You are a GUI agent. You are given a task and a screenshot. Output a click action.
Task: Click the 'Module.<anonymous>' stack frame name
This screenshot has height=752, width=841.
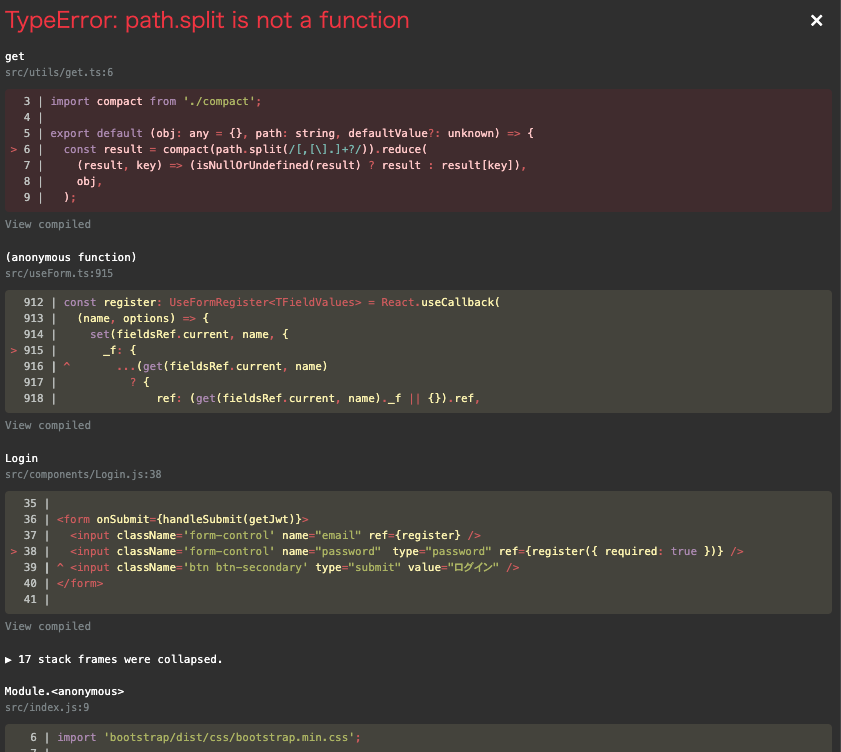pyautogui.click(x=64, y=691)
